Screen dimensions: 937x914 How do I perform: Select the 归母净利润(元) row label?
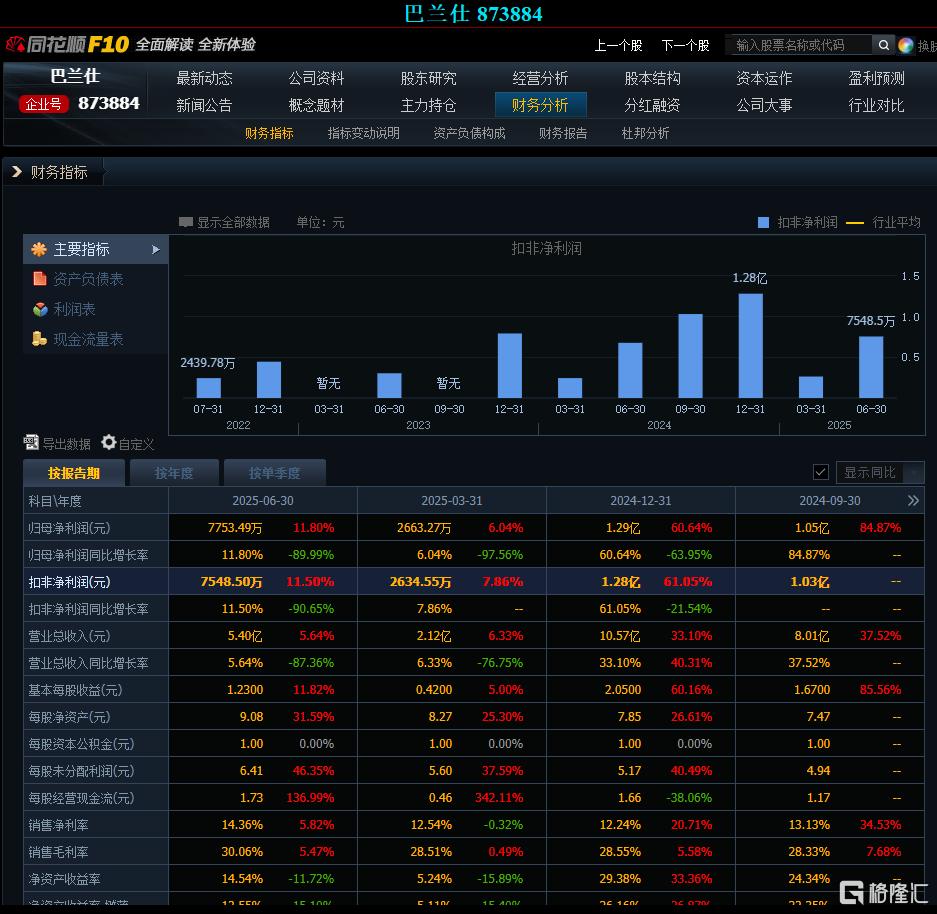[69, 528]
